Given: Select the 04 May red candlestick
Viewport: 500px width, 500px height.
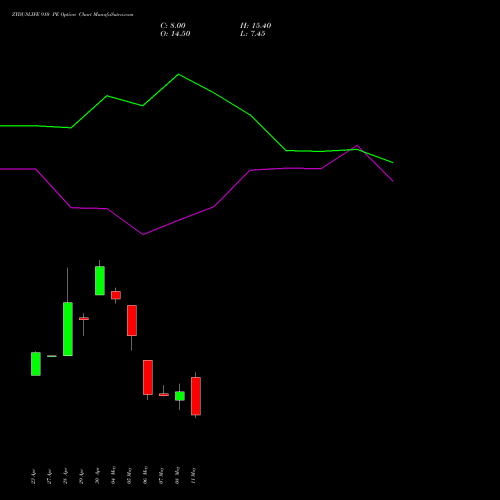Looking at the screenshot, I should pyautogui.click(x=116, y=295).
